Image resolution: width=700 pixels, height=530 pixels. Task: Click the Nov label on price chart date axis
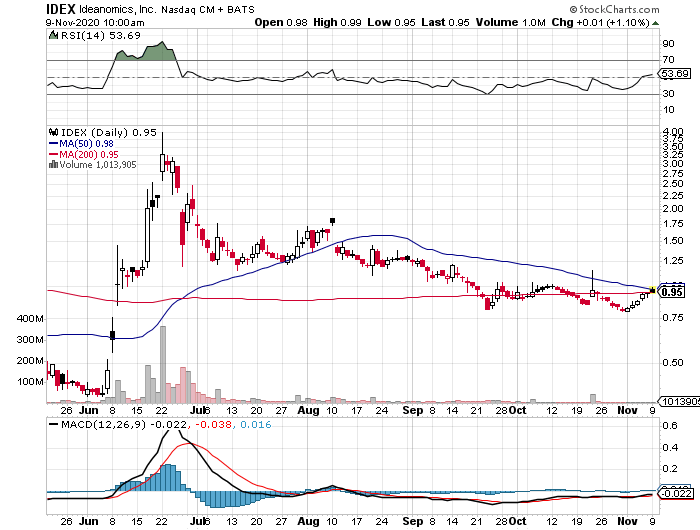627,410
